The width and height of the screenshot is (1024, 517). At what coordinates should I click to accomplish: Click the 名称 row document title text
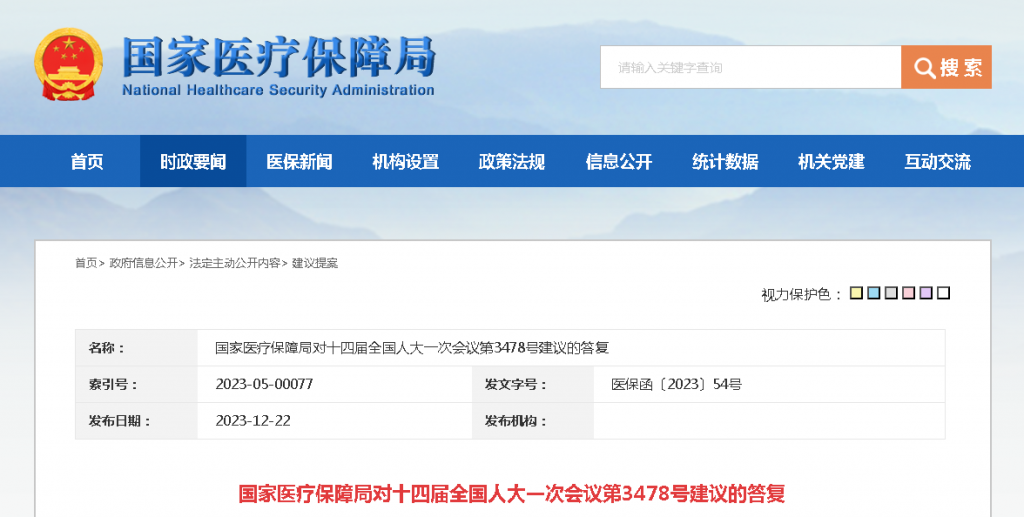[x=412, y=348]
